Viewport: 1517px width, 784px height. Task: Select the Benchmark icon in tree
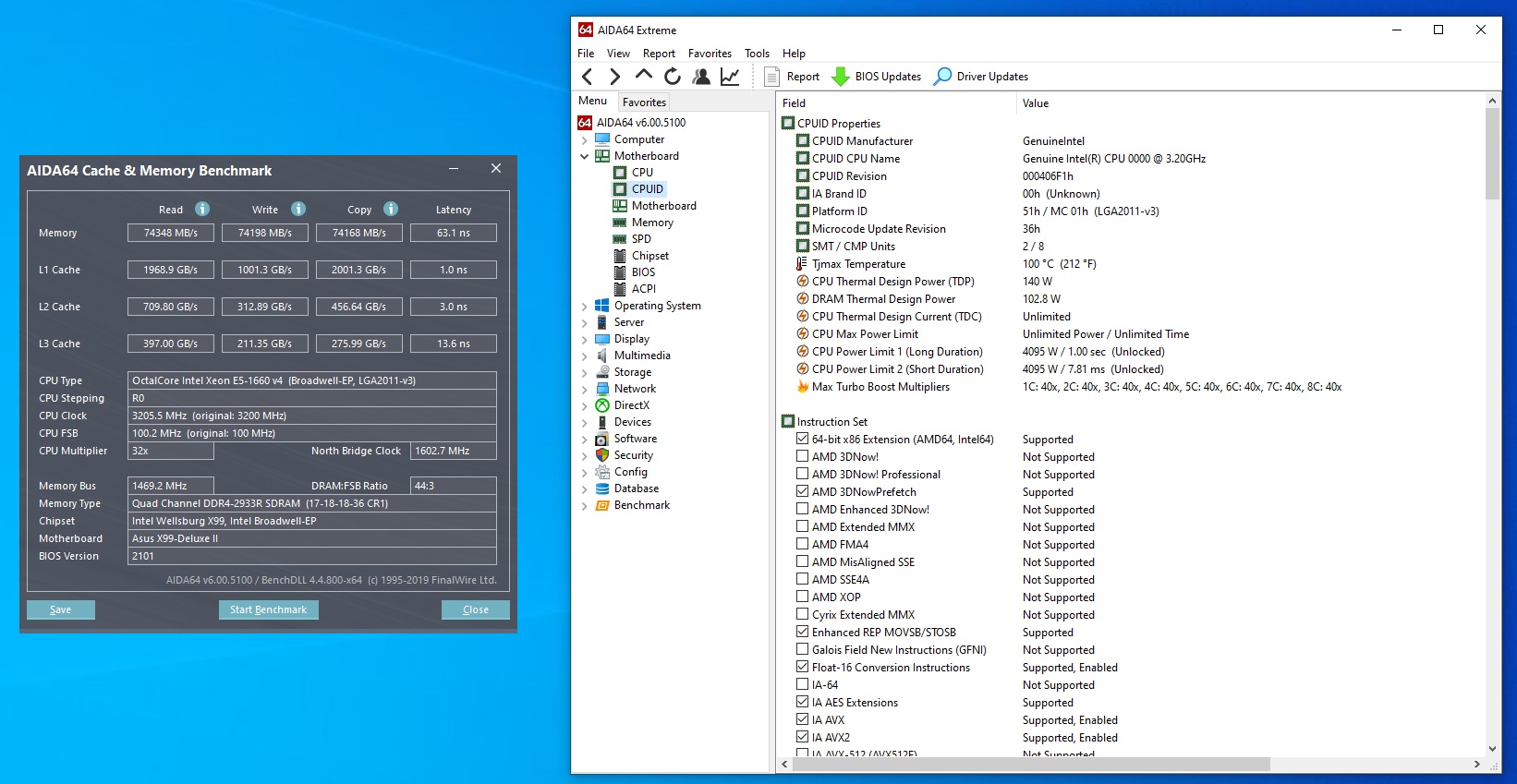602,505
